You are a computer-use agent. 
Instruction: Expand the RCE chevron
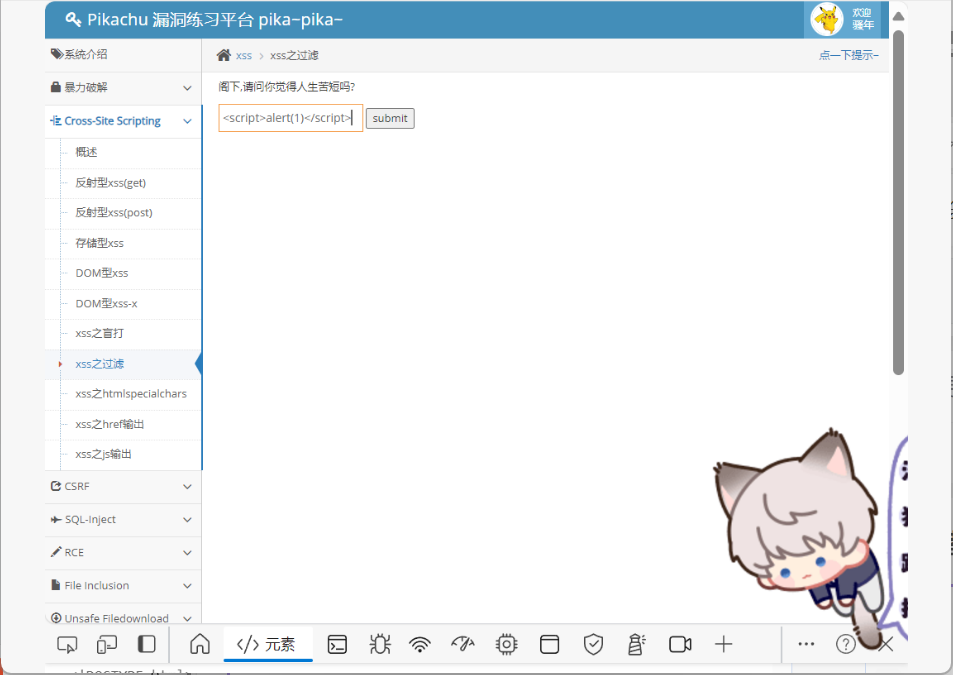click(187, 553)
